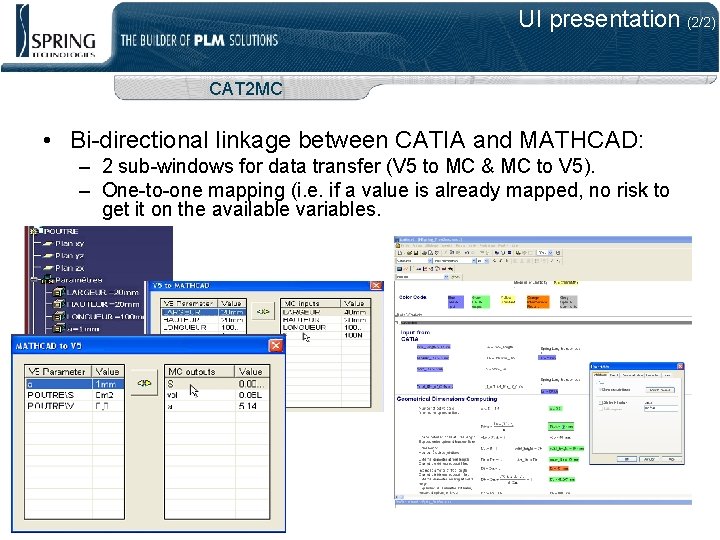Screen dimensions: 720x540
Task: Click the 5.14 value in MC outputs
Action: pyautogui.click(x=248, y=406)
